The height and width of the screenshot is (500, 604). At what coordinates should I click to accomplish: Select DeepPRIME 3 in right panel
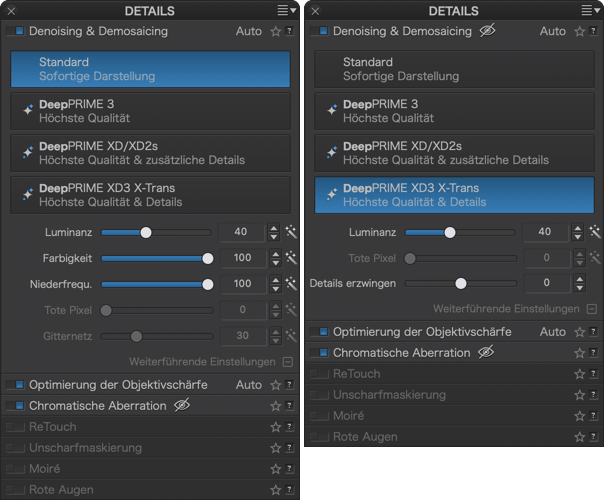(455, 111)
